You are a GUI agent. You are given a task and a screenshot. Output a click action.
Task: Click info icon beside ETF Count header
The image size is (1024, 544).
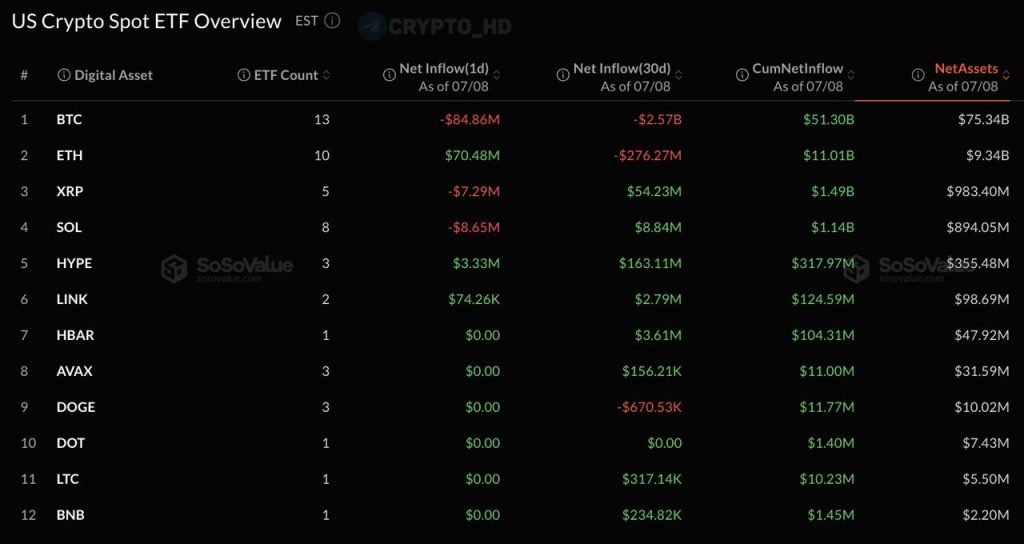(244, 75)
